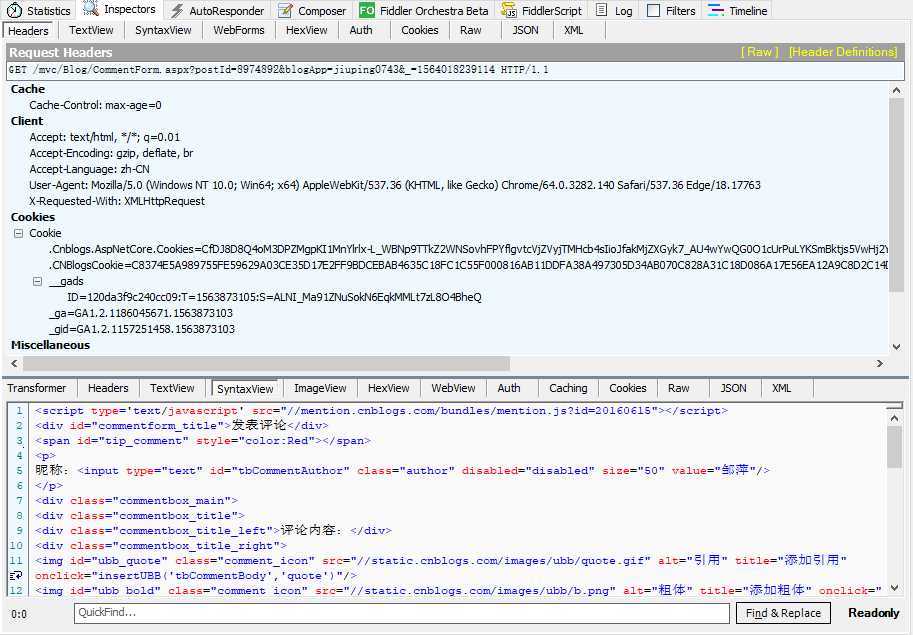Screen dimensions: 913x635
Task: Select the request HexView tab
Action: (x=306, y=30)
